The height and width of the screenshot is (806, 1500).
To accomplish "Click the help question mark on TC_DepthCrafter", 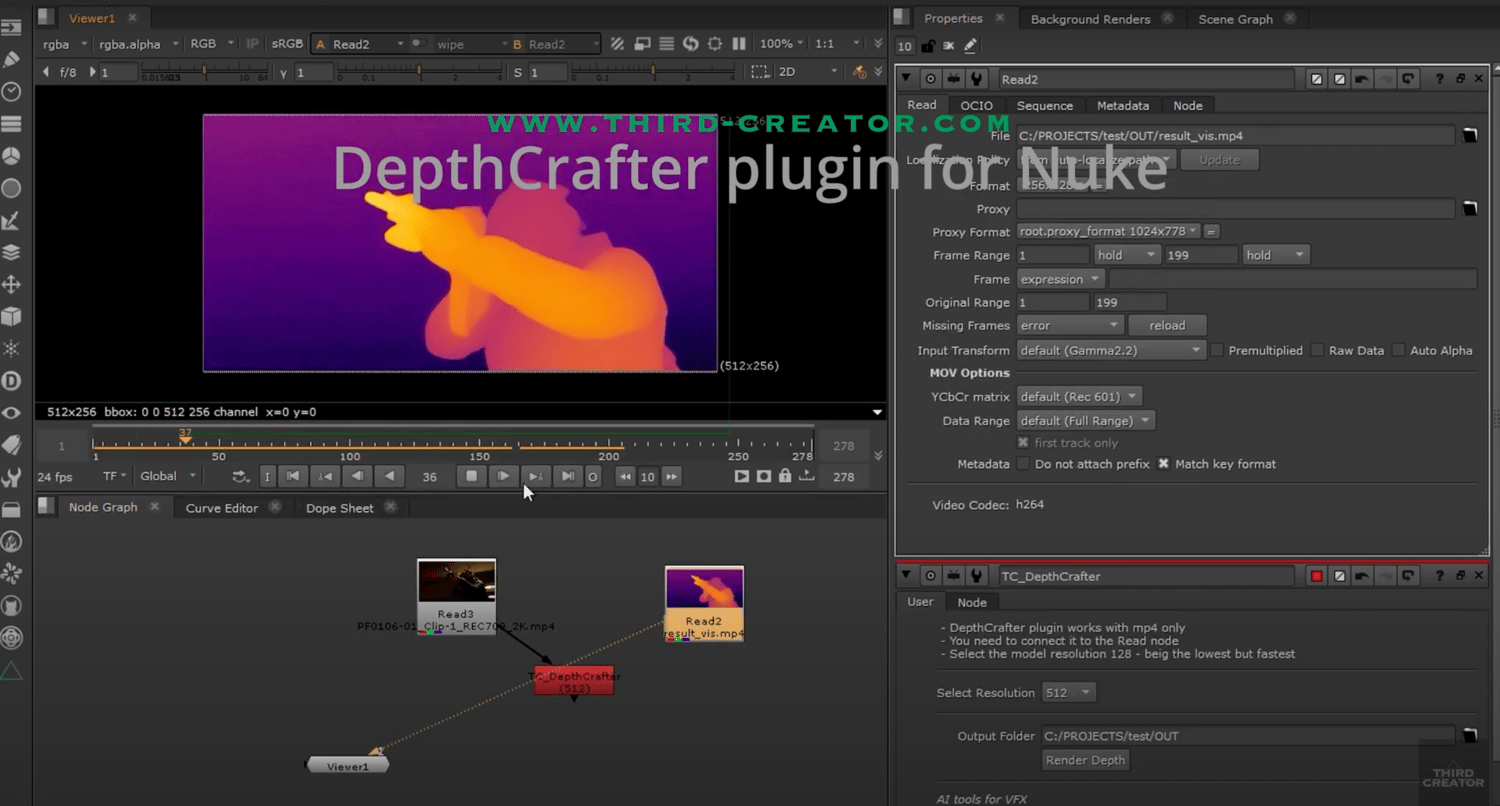I will click(1439, 576).
